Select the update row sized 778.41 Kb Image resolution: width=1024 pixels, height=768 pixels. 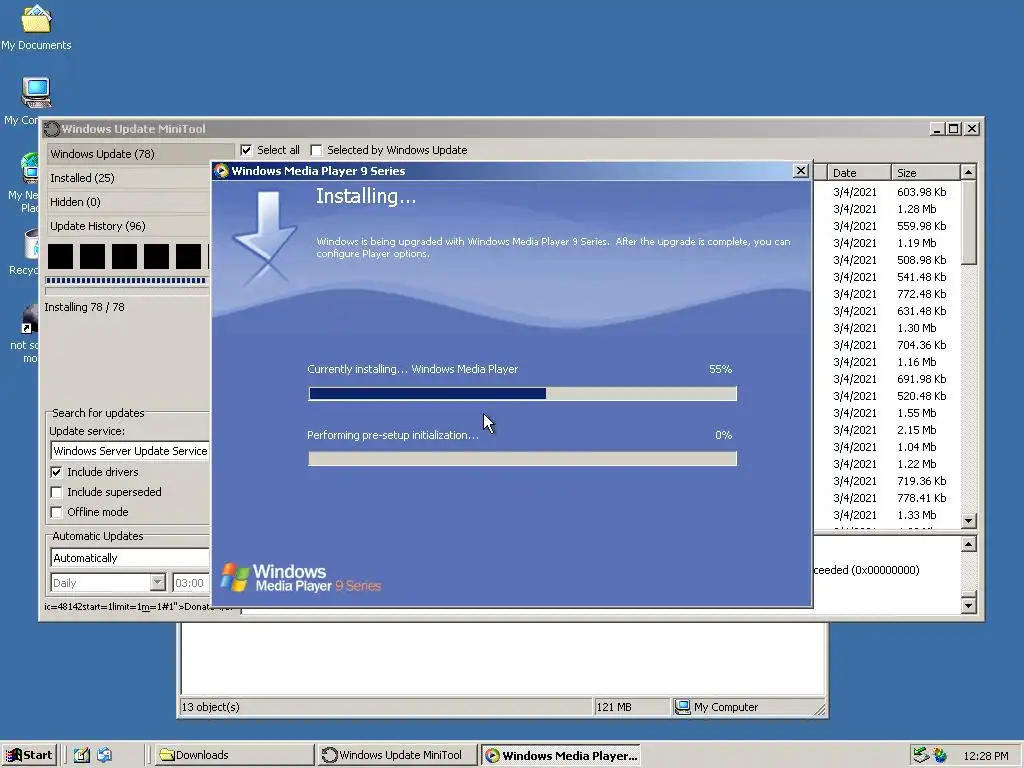(x=888, y=498)
